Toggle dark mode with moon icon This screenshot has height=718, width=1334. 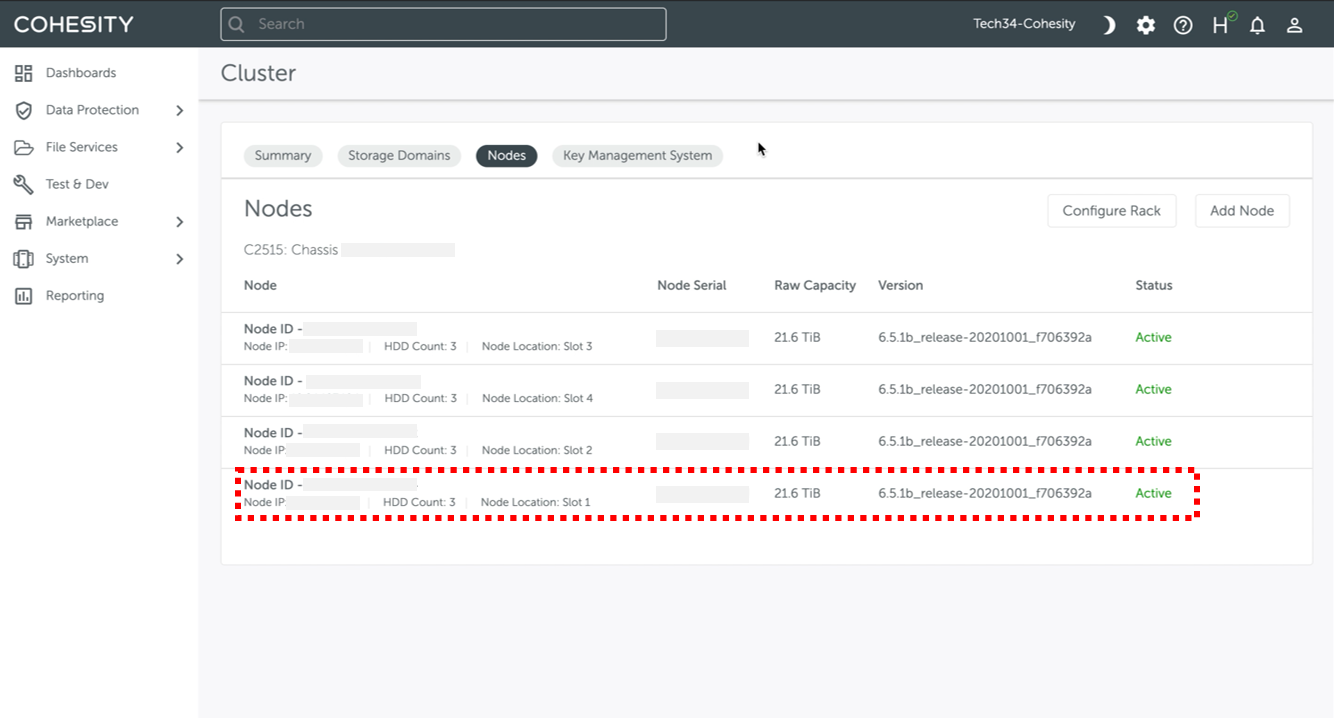(x=1108, y=25)
